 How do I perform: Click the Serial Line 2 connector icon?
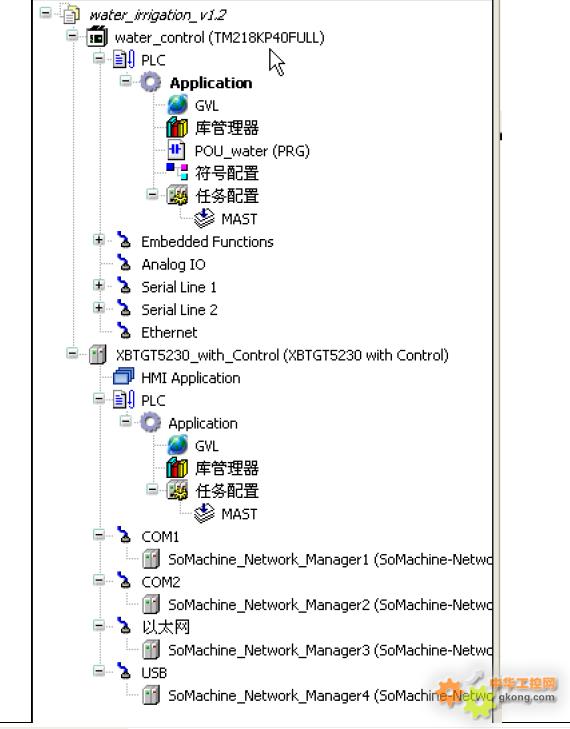(x=124, y=309)
